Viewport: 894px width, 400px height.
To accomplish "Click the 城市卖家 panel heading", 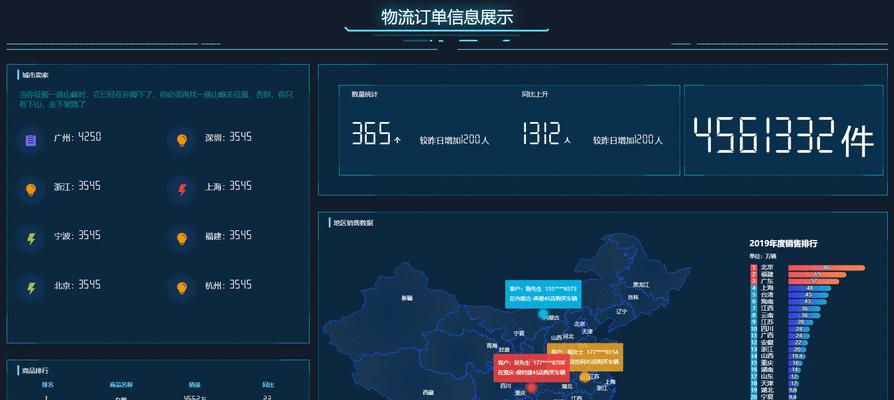I will [35, 75].
